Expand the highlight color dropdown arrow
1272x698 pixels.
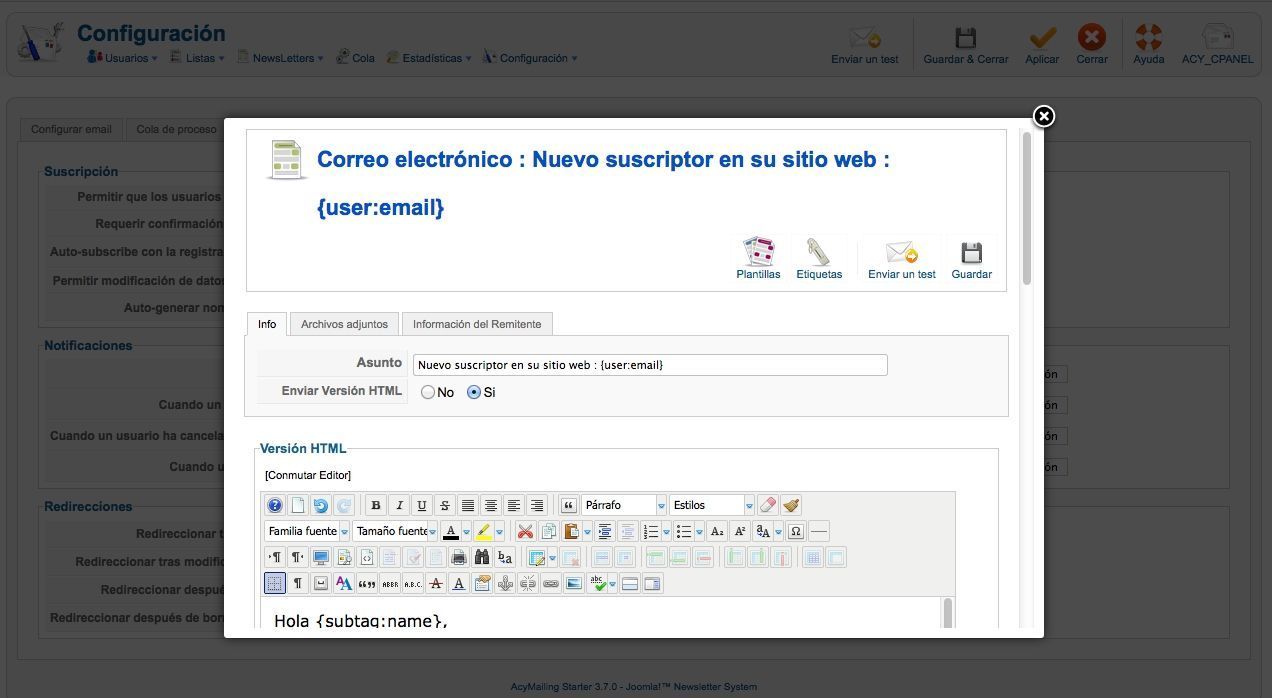[x=499, y=531]
